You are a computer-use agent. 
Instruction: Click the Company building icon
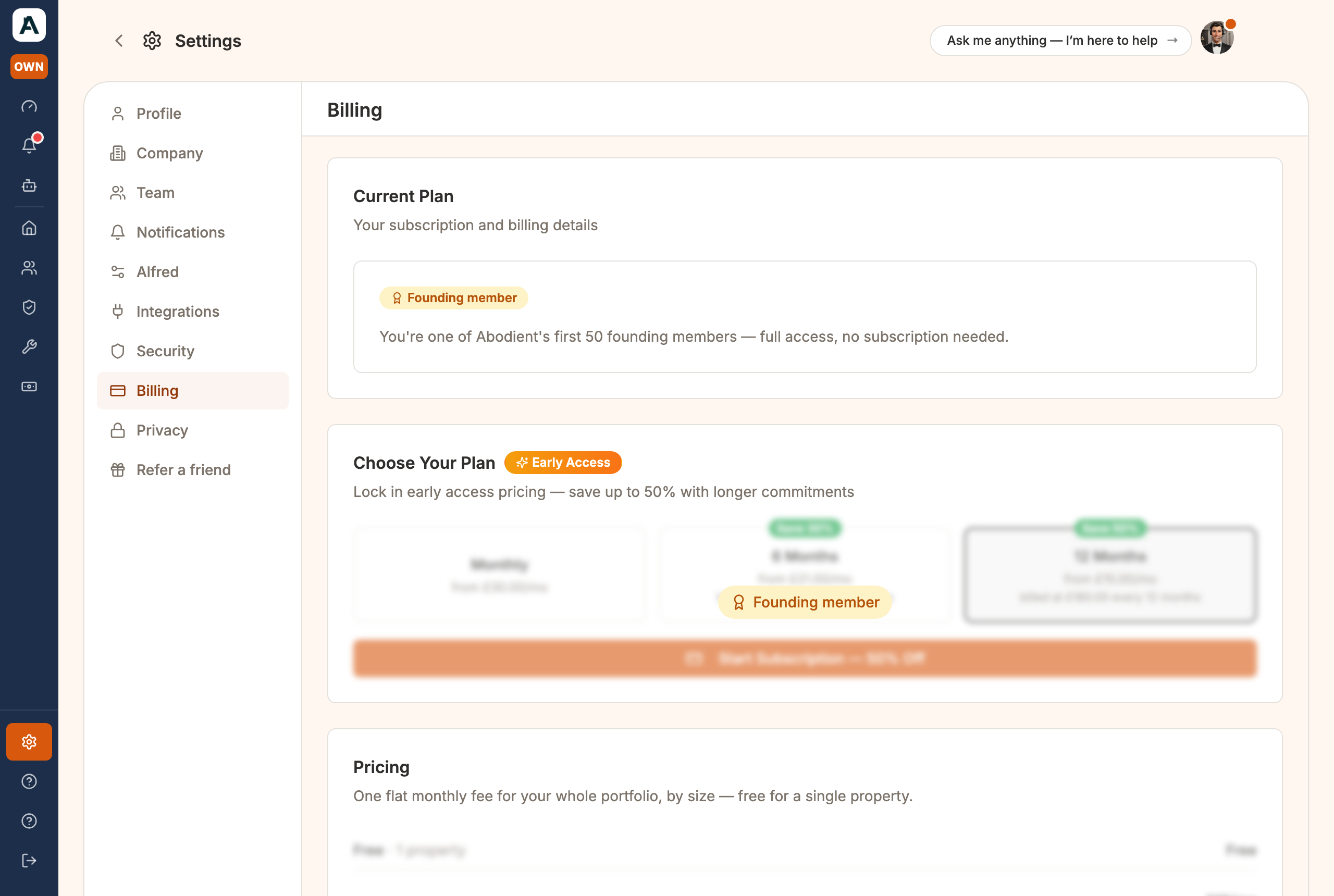[x=118, y=153]
